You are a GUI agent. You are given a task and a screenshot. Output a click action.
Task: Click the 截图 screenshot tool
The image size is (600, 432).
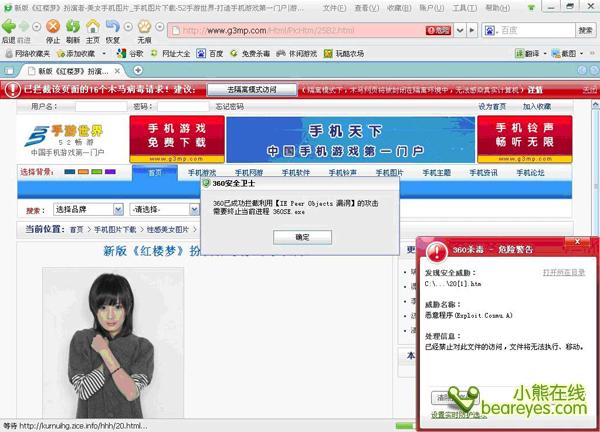click(564, 54)
